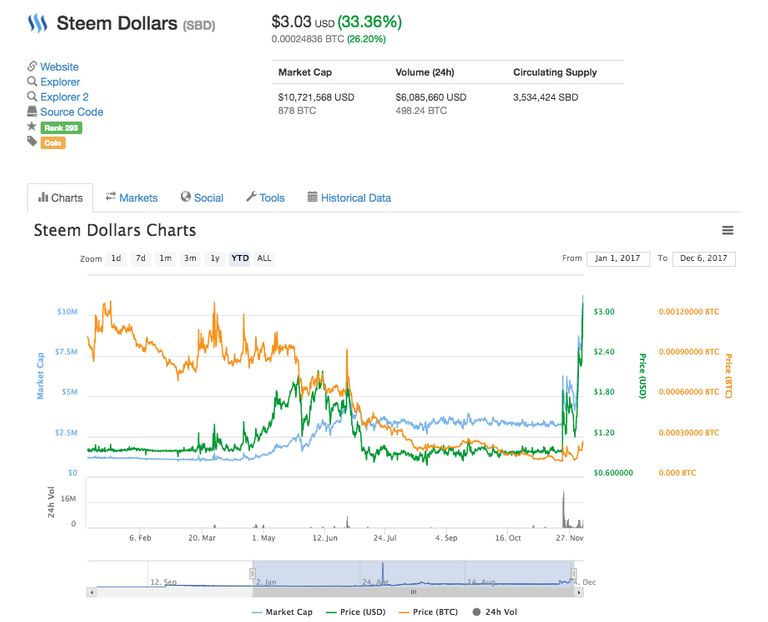Click the (33.36%) change percentage
Image resolution: width=768 pixels, height=622 pixels.
[370, 22]
